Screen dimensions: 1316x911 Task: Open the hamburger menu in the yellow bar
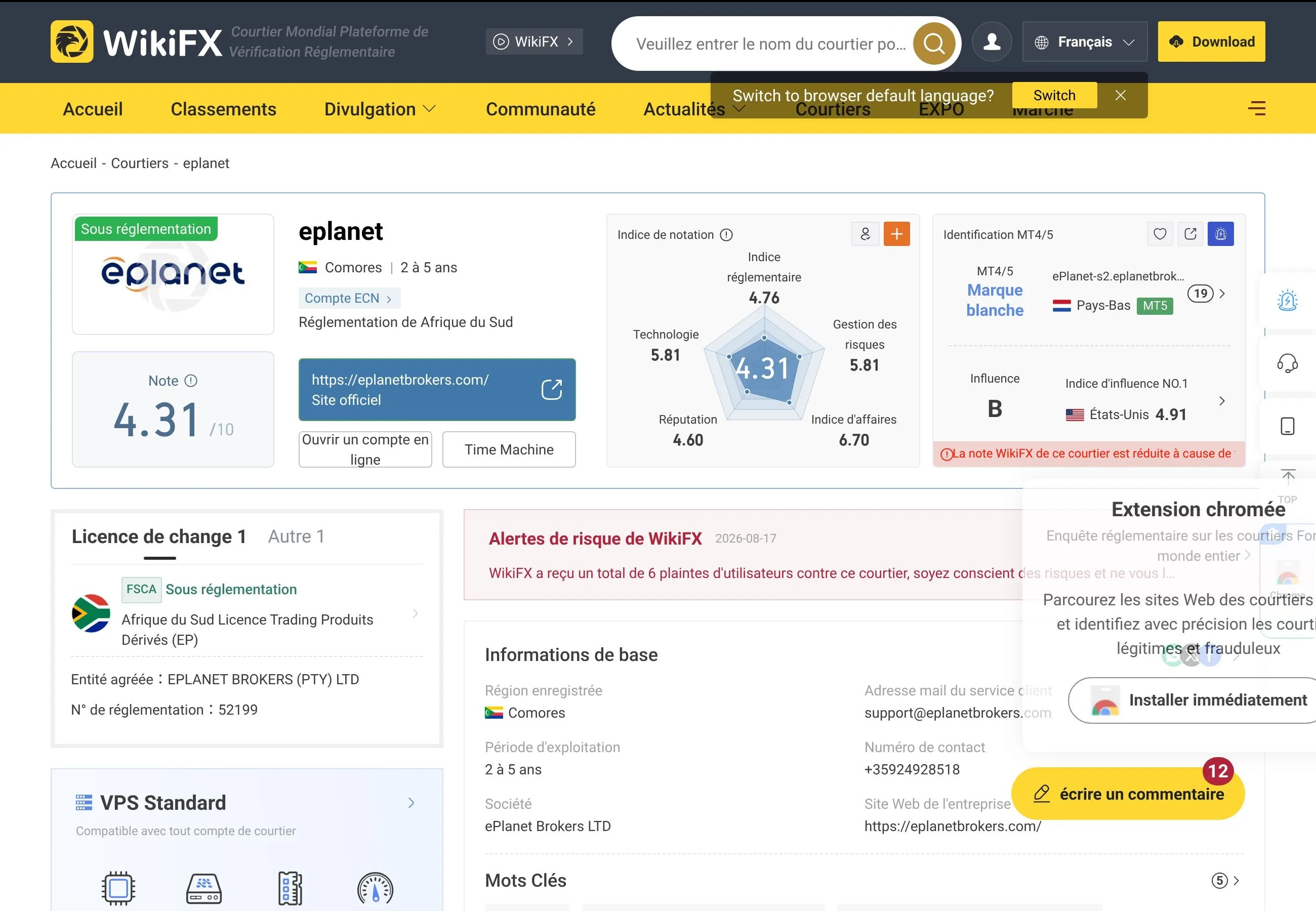pos(1257,108)
